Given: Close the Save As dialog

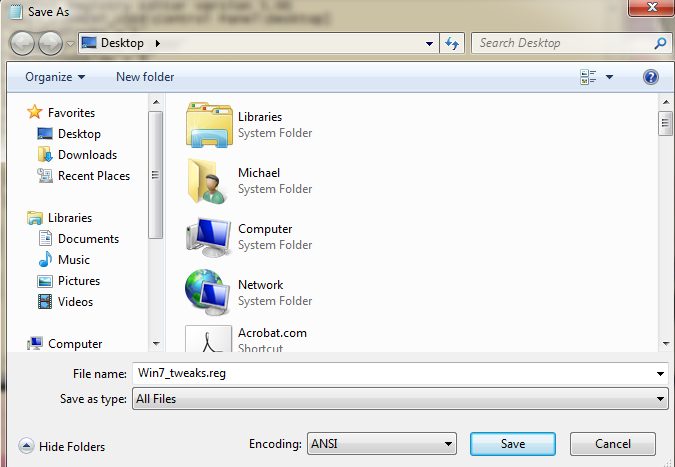Looking at the screenshot, I should point(652,8).
